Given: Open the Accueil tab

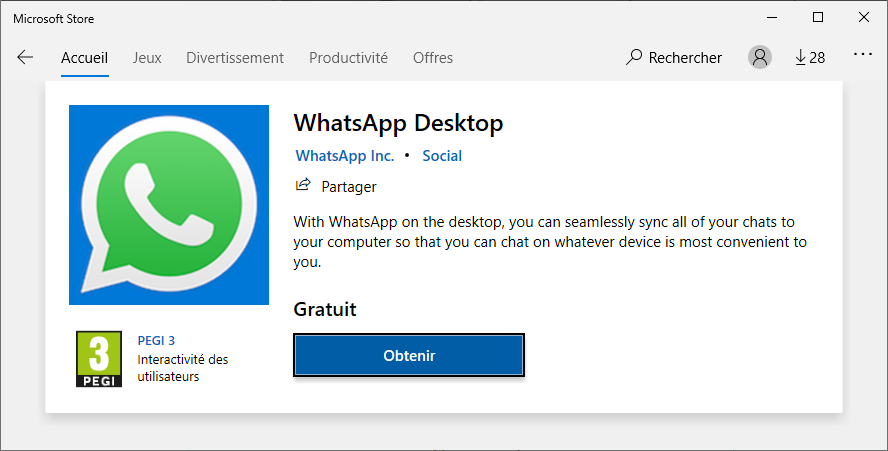Looking at the screenshot, I should tap(84, 58).
